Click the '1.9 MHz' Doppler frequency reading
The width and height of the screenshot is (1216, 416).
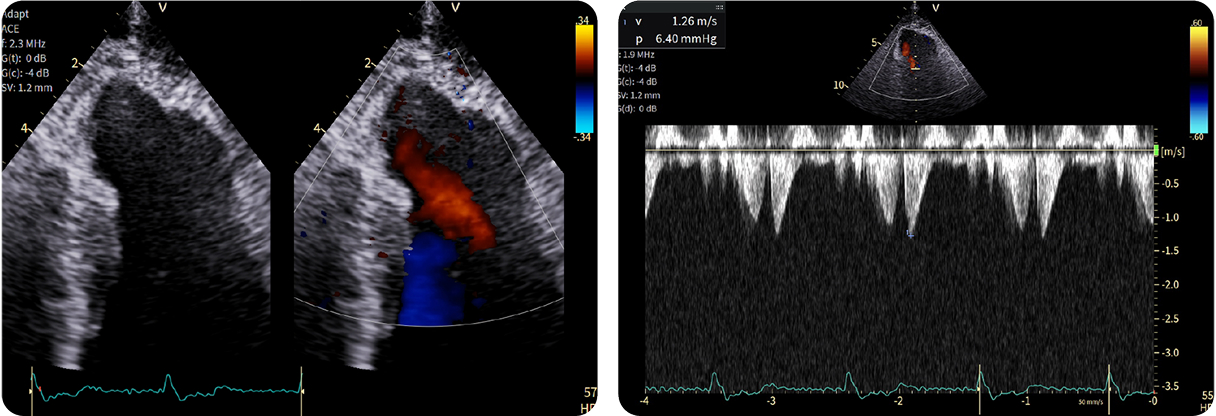tap(640, 54)
